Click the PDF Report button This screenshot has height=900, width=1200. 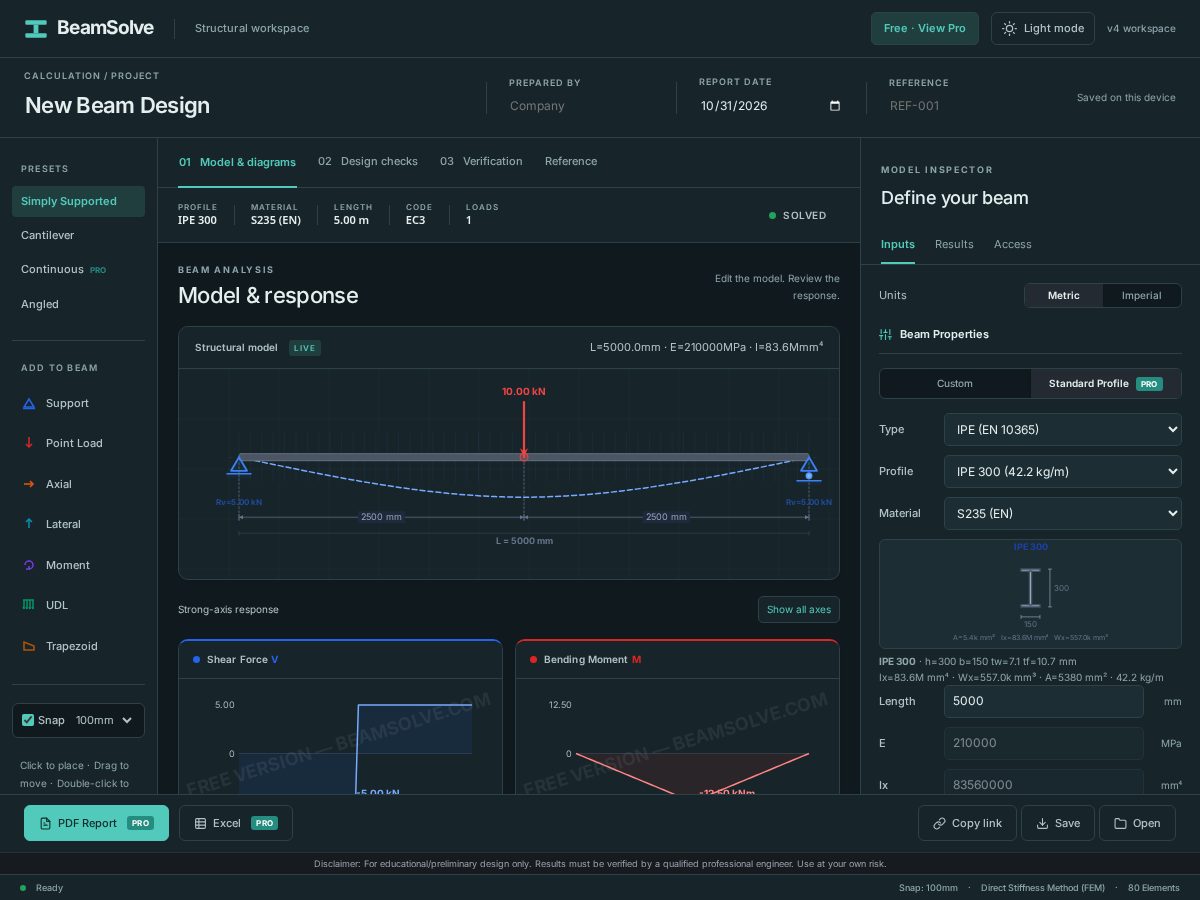(96, 823)
